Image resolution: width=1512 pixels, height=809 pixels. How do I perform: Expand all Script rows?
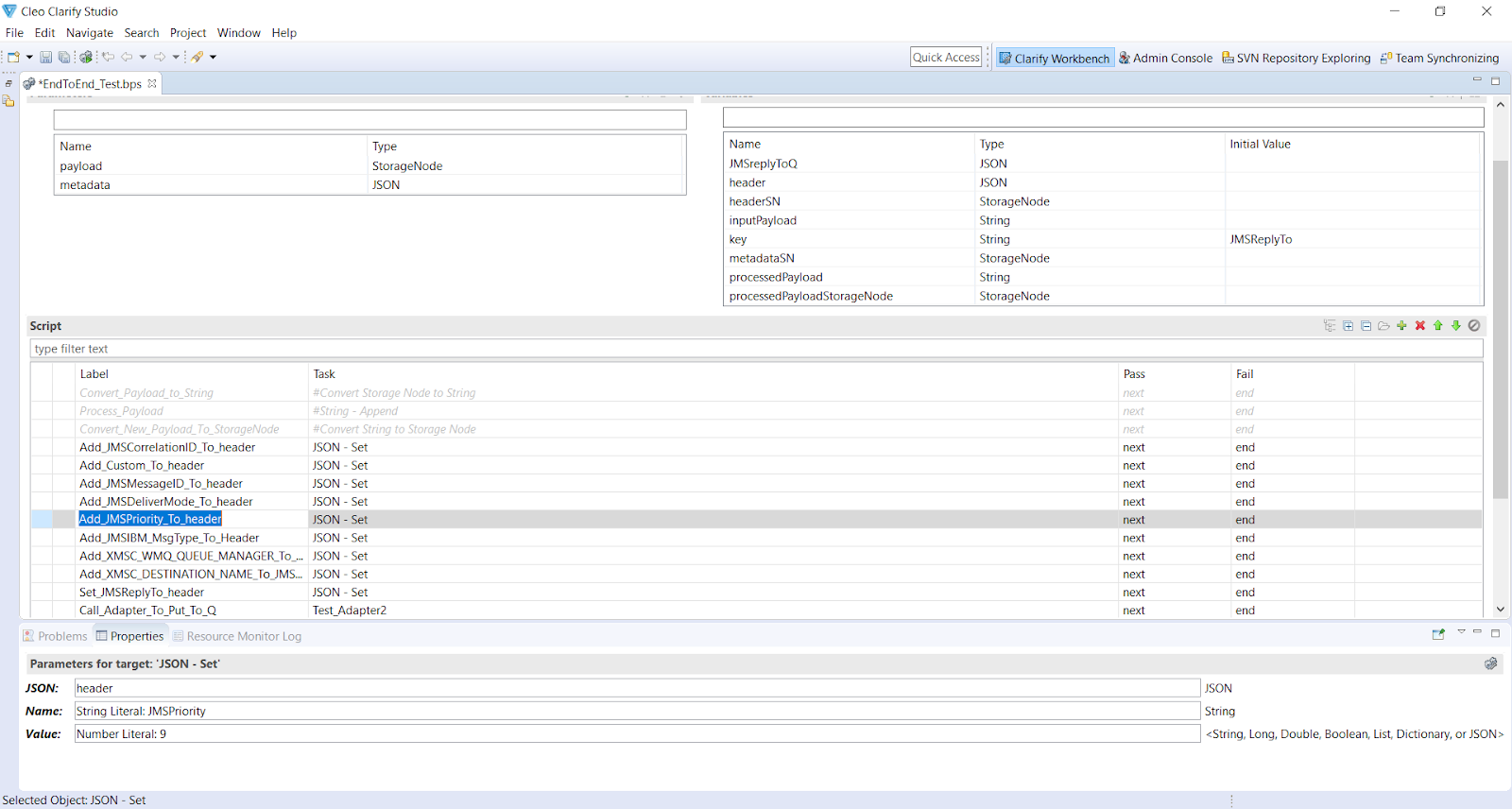[x=1348, y=326]
